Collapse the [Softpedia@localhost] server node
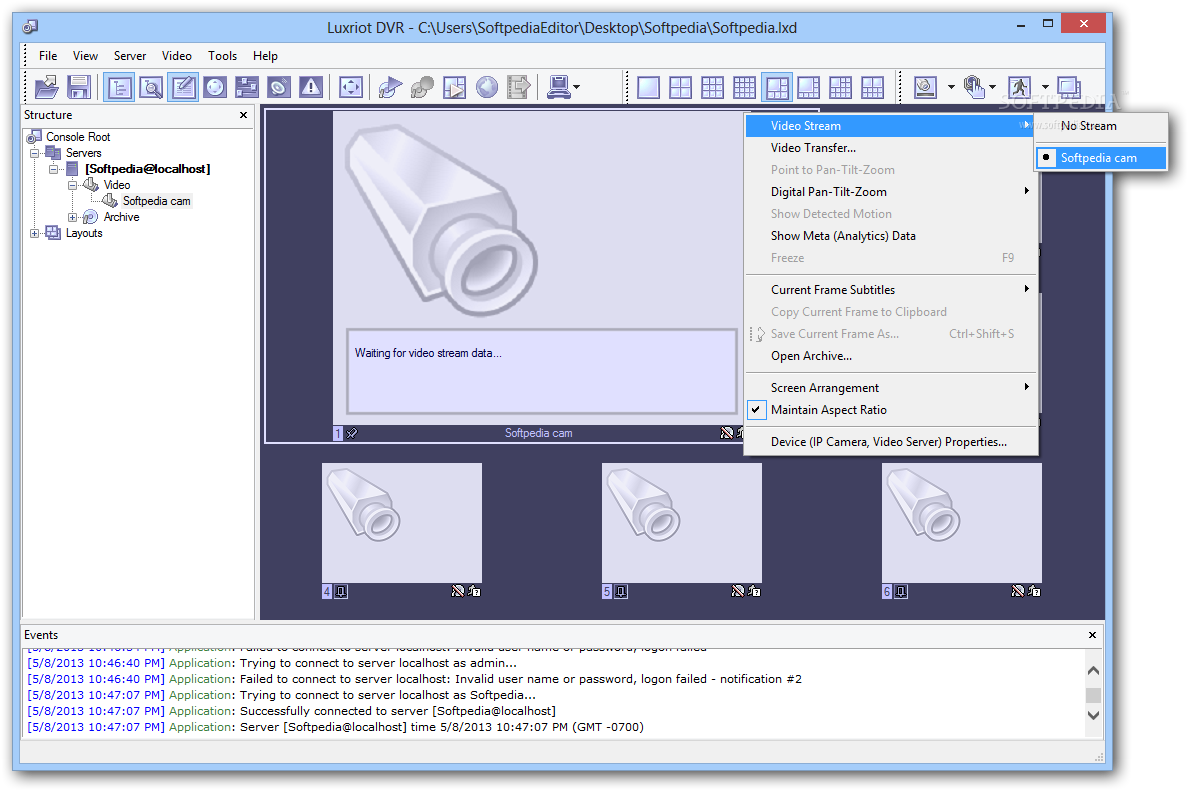This screenshot has height=791, width=1189. (53, 169)
